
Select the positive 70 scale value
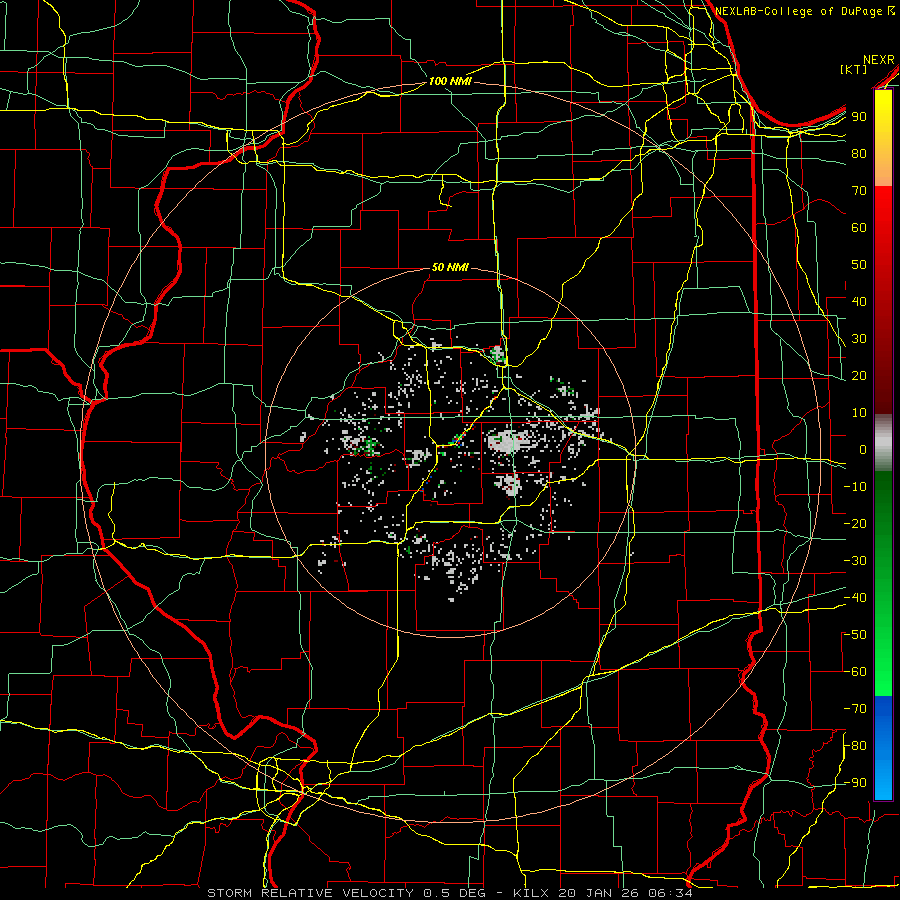859,191
